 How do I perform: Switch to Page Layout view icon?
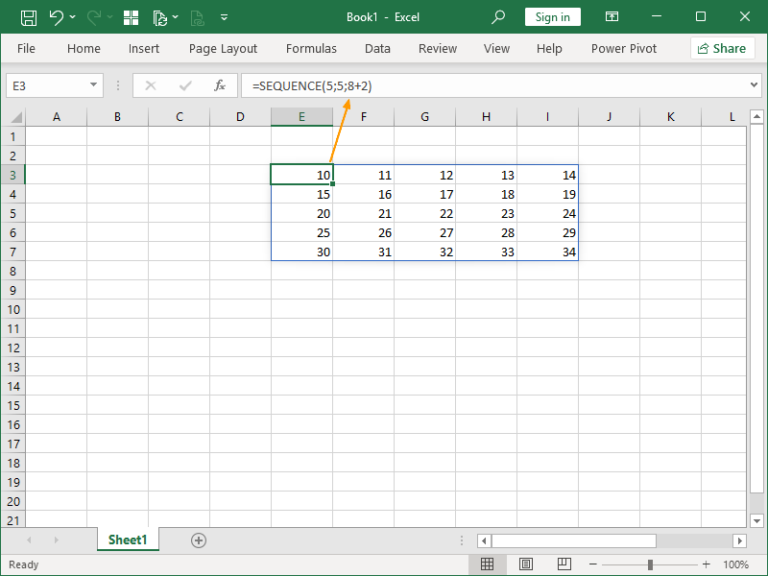click(x=526, y=564)
